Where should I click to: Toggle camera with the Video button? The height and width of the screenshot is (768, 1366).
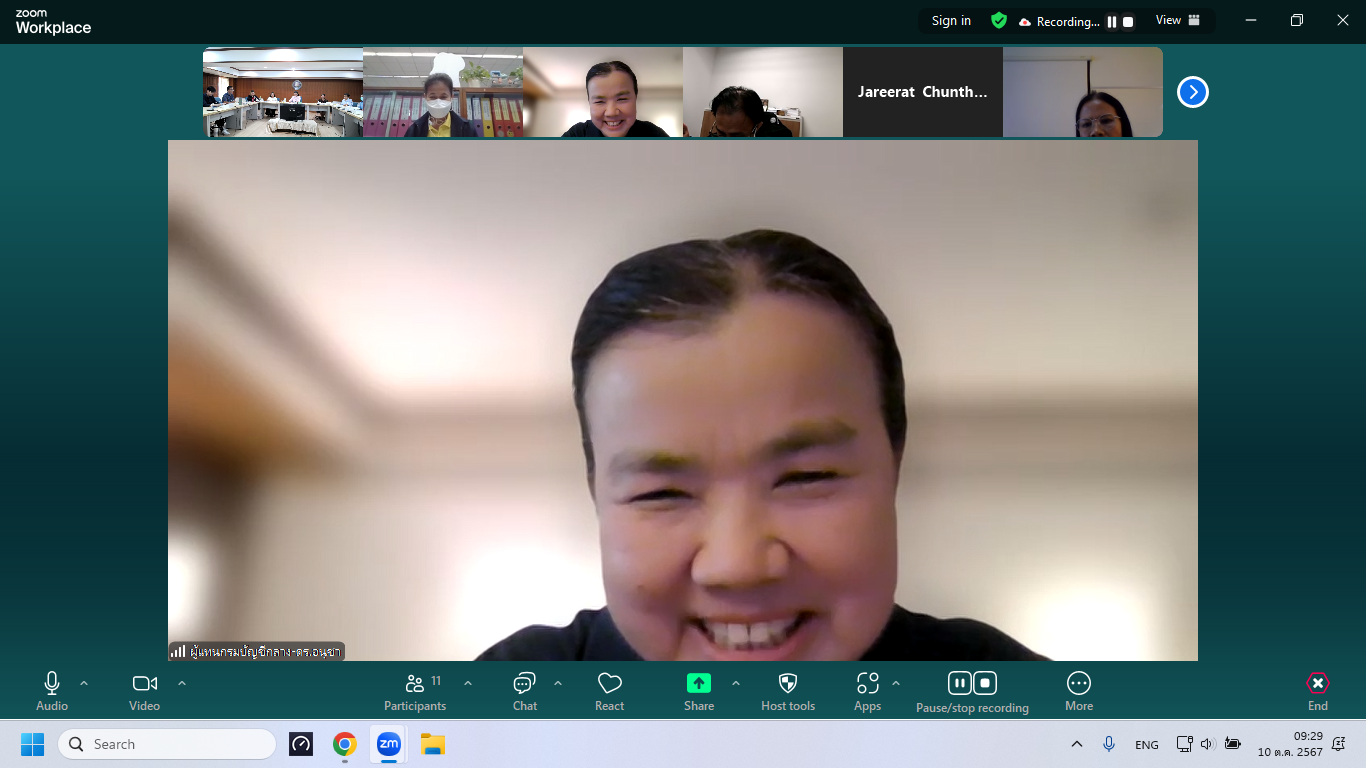tap(145, 692)
